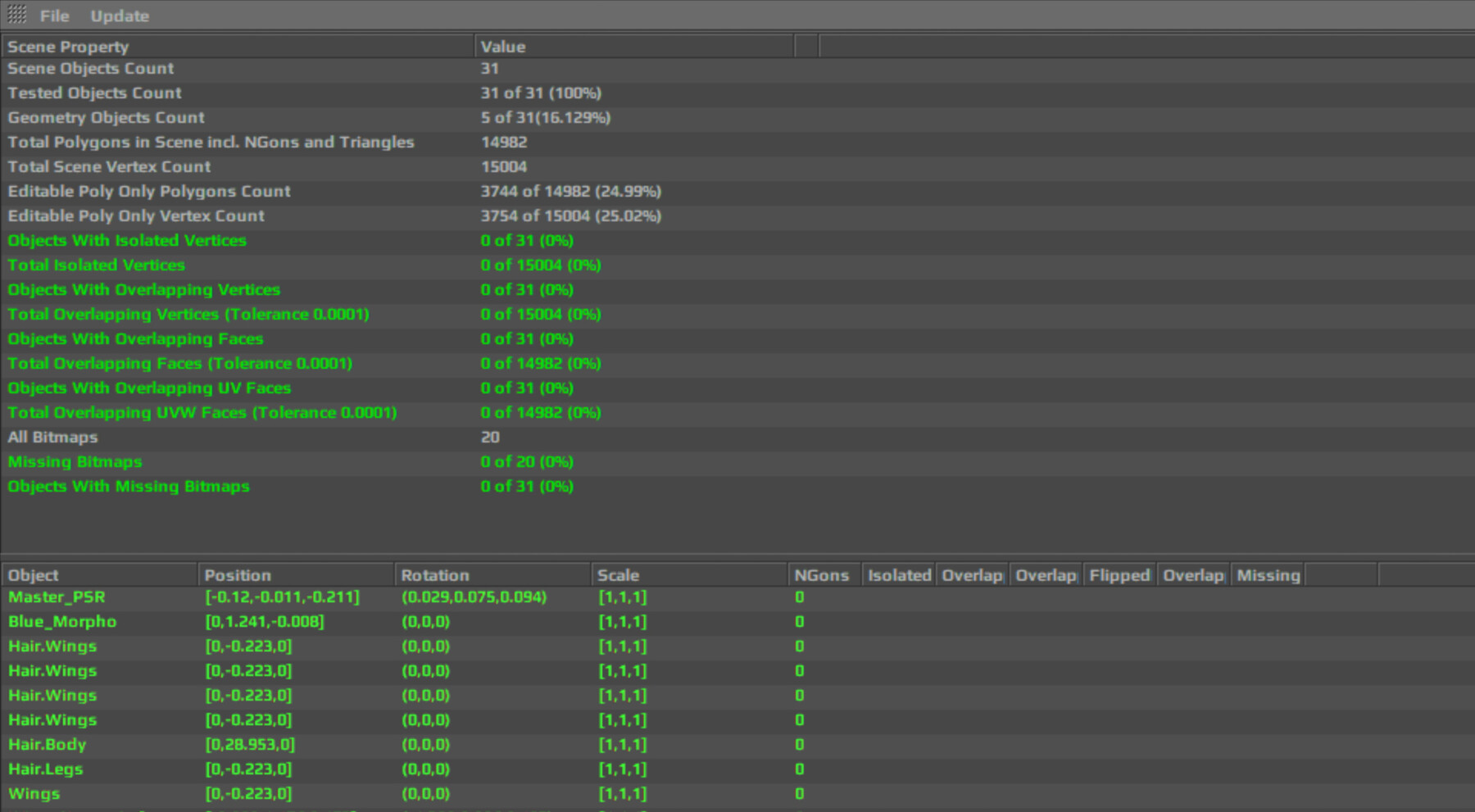The width and height of the screenshot is (1475, 812).
Task: Click the NGons value for Wings row
Action: (799, 794)
